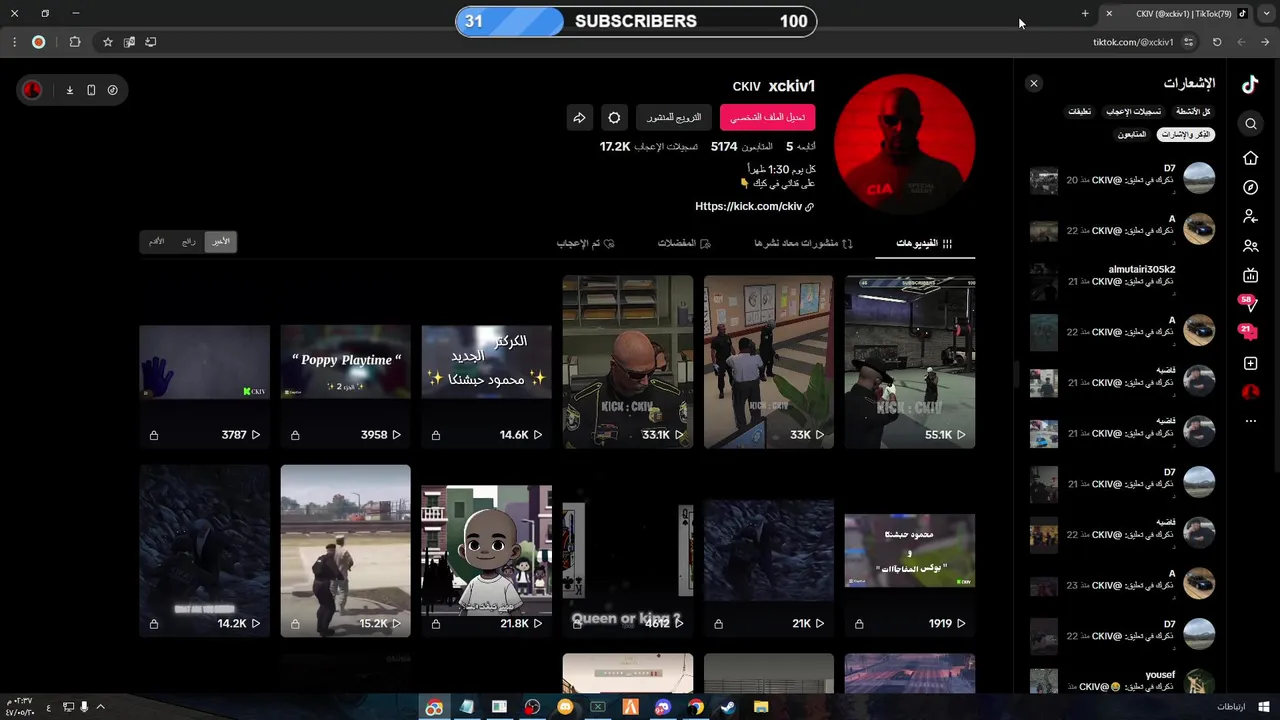
Task: Open the video with 3787 views
Action: pos(204,362)
